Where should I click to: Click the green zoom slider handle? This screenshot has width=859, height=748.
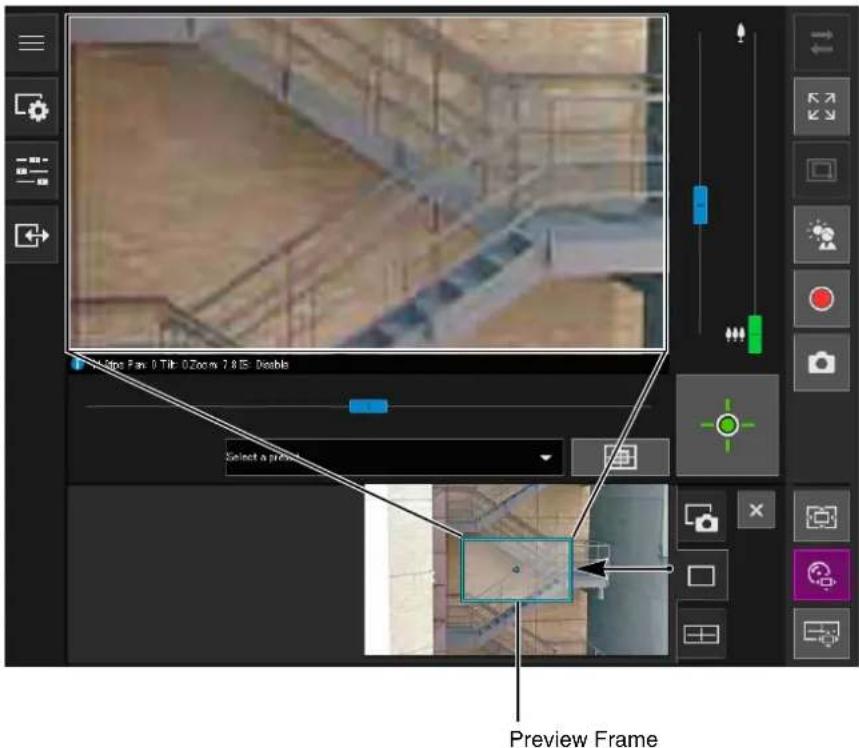point(755,334)
